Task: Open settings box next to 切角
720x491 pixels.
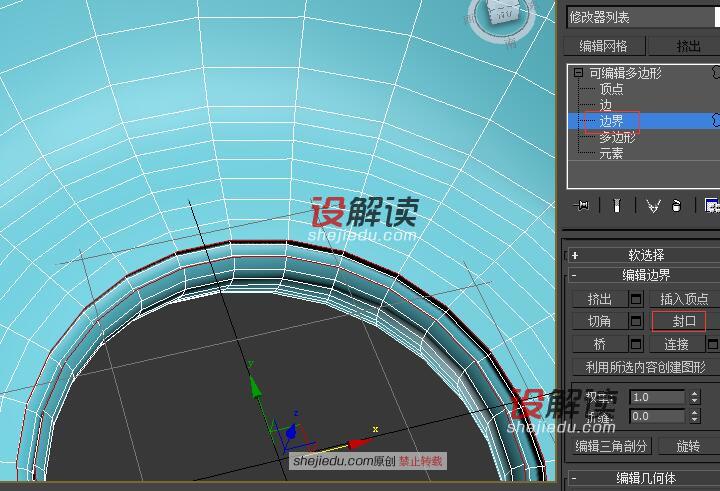Action: (636, 321)
